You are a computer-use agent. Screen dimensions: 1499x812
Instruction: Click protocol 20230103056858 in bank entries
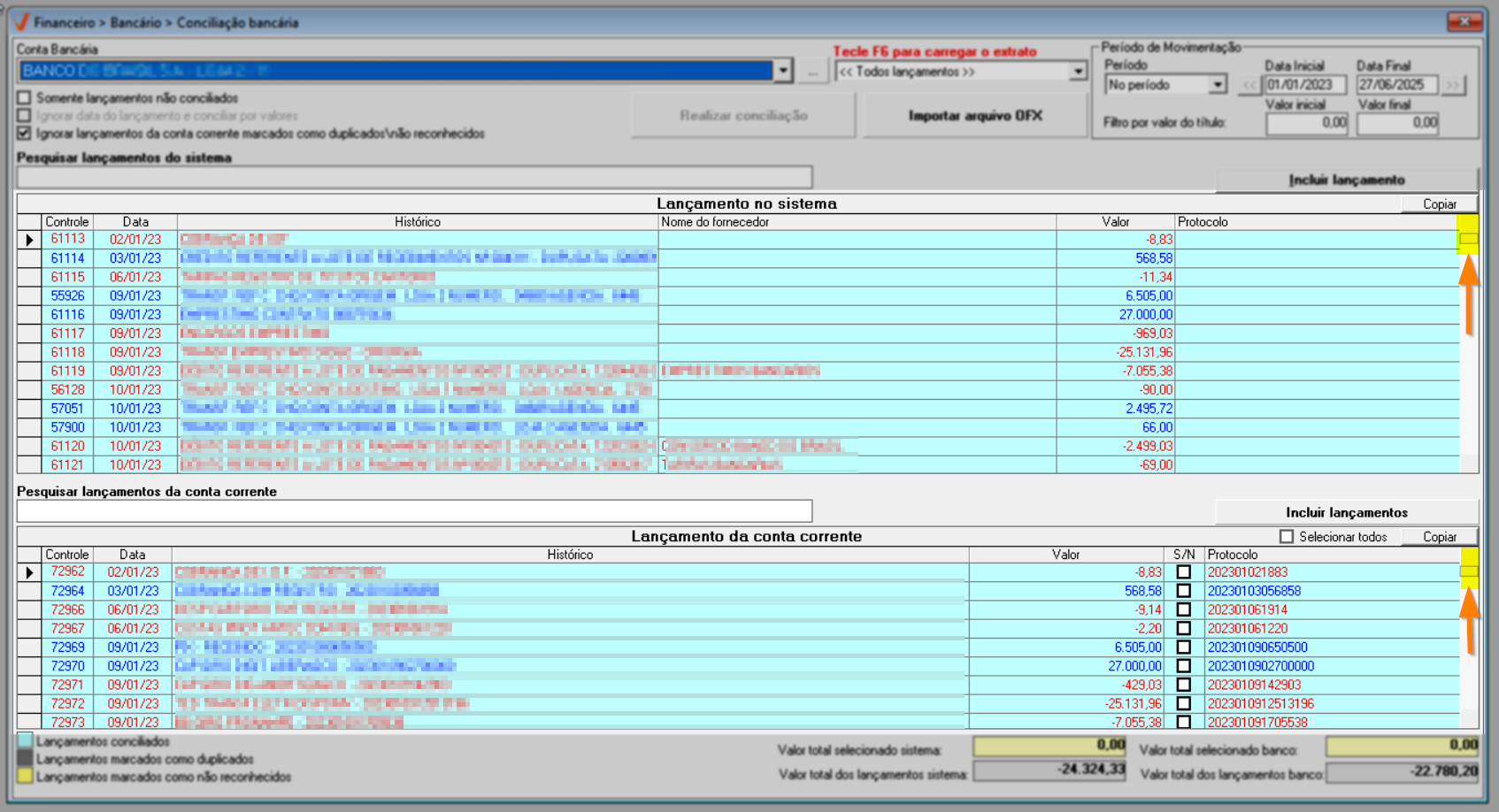[x=1254, y=591]
